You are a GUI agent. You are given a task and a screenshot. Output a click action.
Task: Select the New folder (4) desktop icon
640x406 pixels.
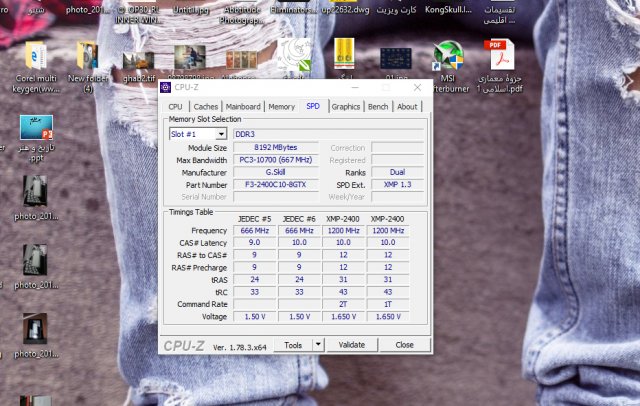(87, 55)
